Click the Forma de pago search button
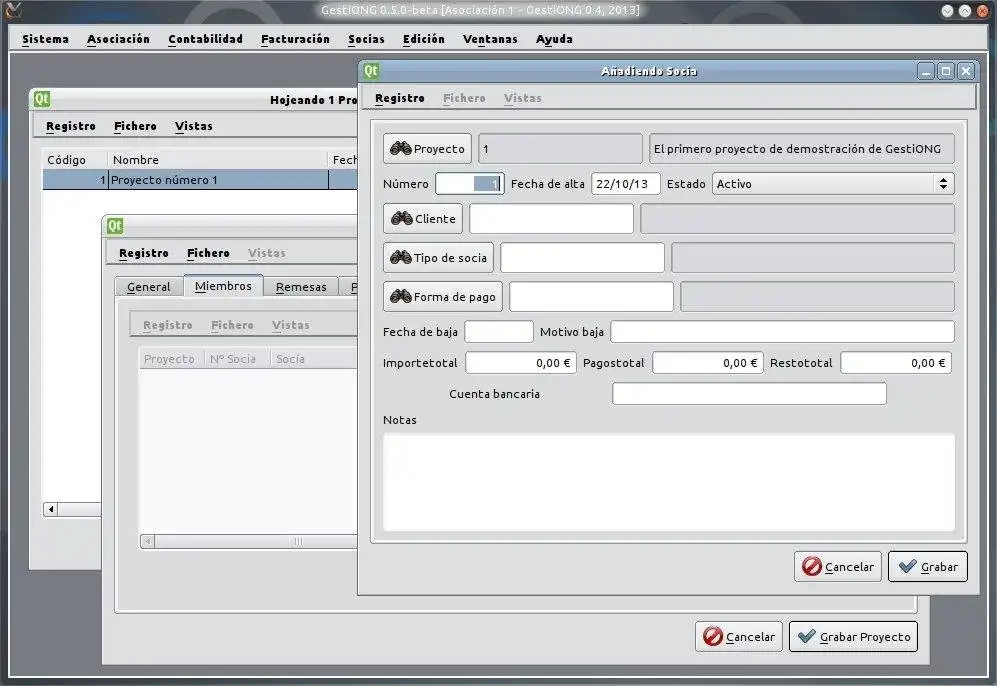Screen dimensions: 997x686 443,296
